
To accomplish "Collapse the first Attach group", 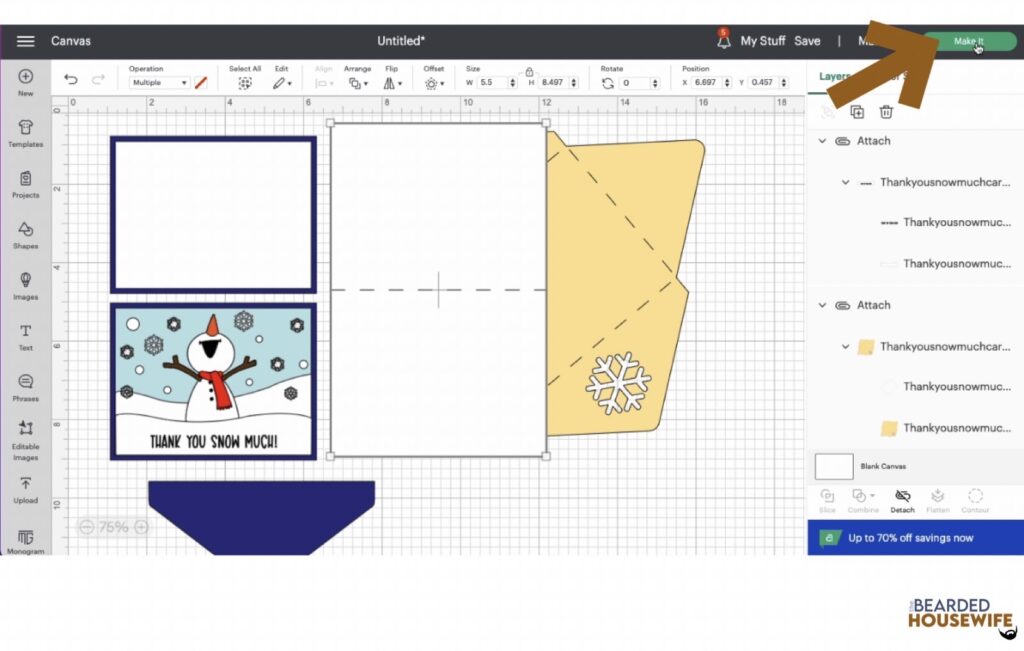I will tap(822, 141).
